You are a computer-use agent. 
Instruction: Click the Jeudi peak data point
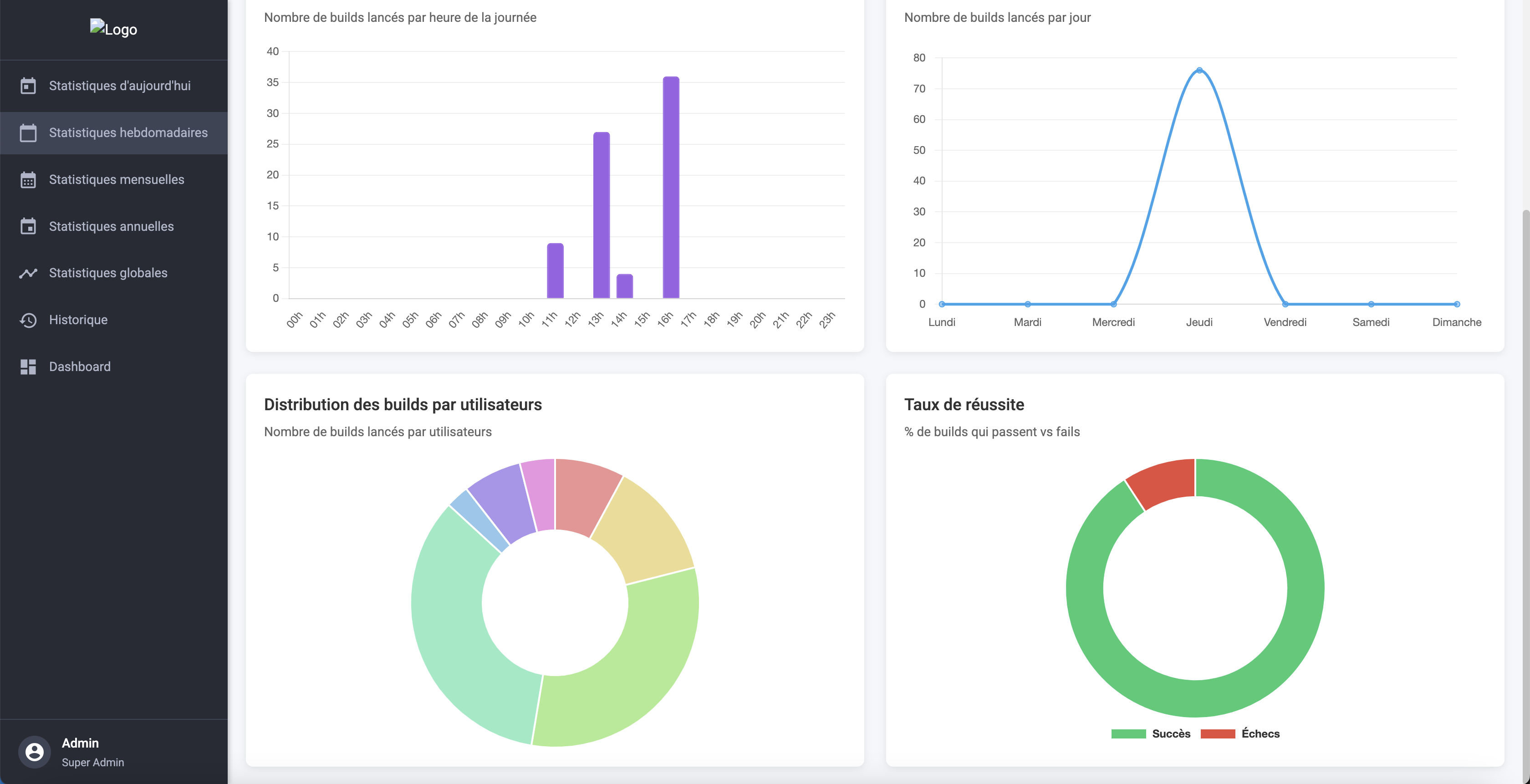pyautogui.click(x=1199, y=71)
